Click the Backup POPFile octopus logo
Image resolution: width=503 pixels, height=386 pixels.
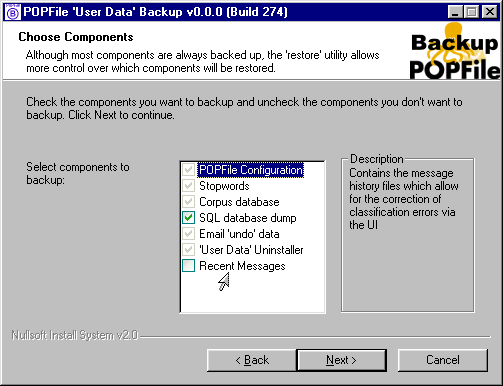[x=455, y=51]
